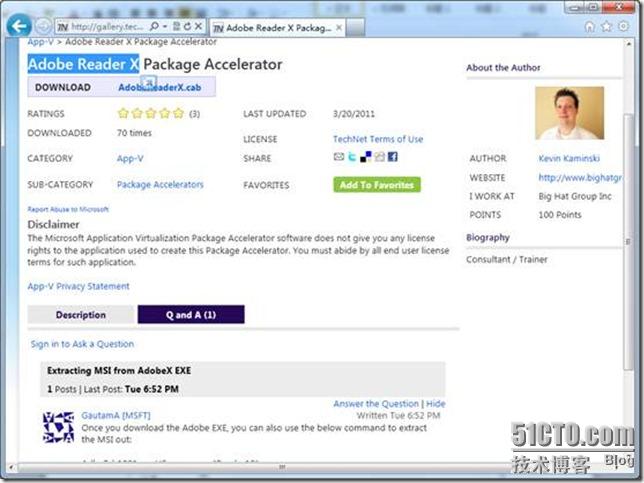
Task: Switch to the Description tab
Action: (81, 315)
